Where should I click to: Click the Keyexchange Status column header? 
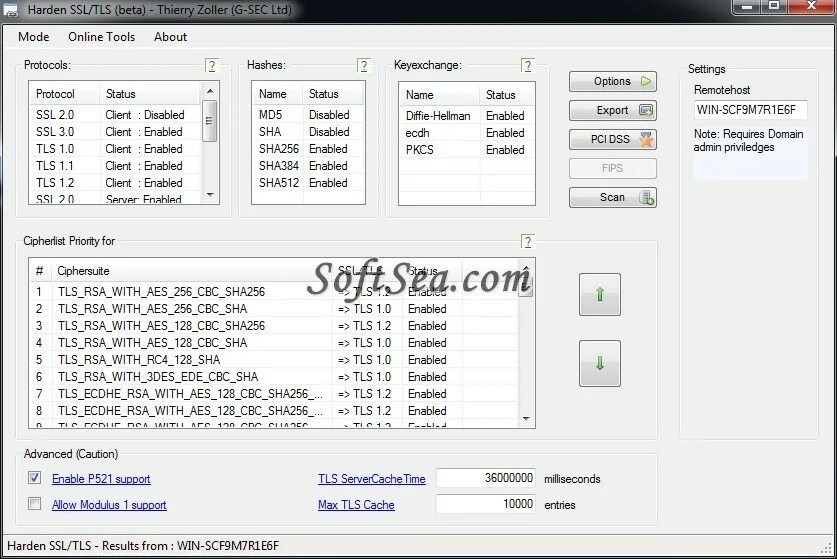507,95
